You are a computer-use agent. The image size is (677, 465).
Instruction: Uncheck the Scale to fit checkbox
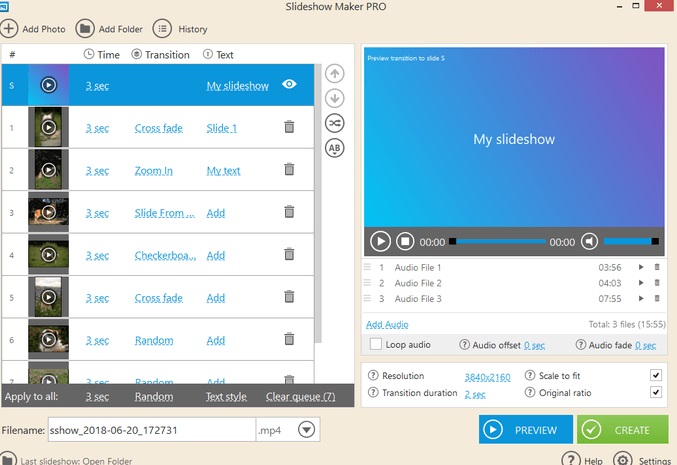tap(656, 375)
